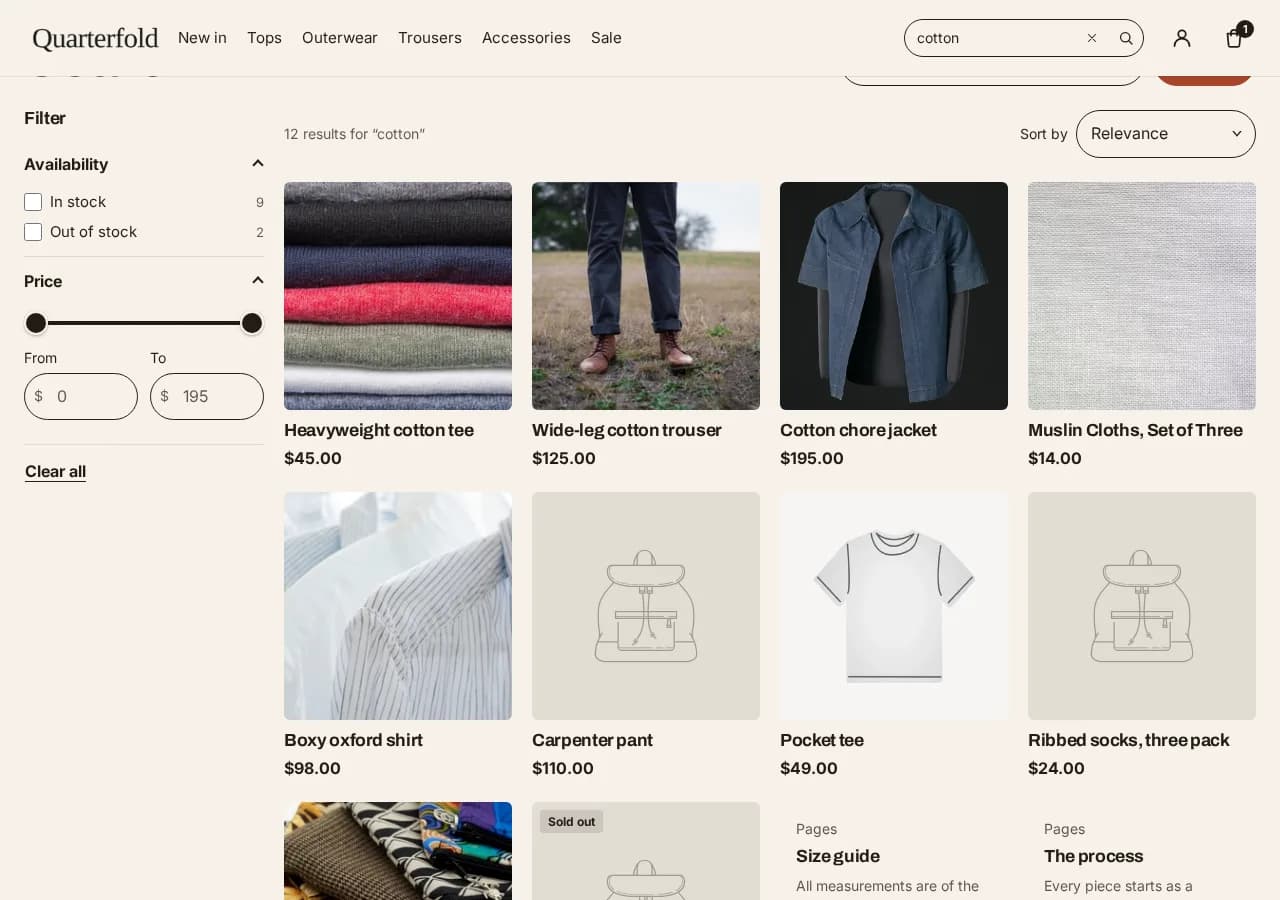Click the maximum price slider handle

click(x=252, y=323)
